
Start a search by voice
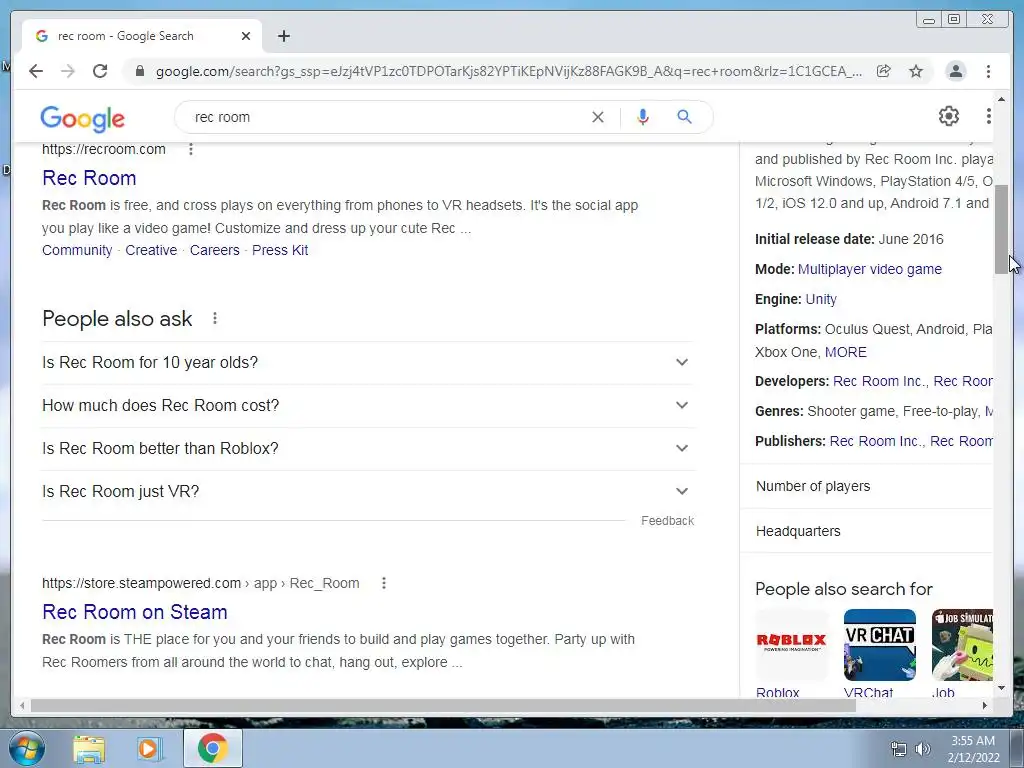pos(643,117)
